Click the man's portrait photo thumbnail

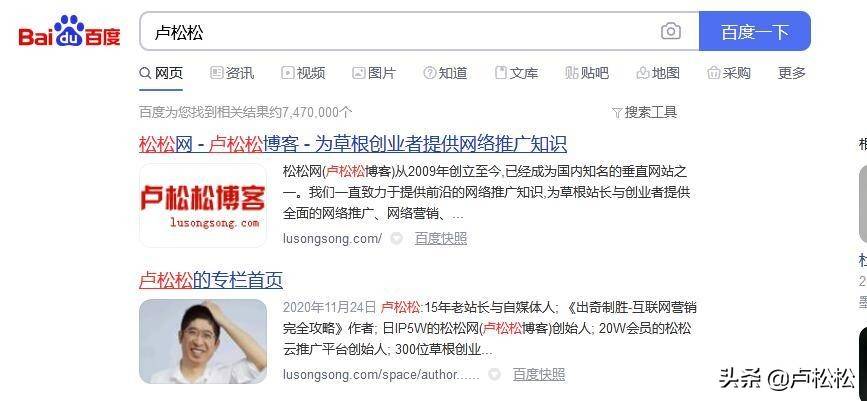(x=203, y=341)
